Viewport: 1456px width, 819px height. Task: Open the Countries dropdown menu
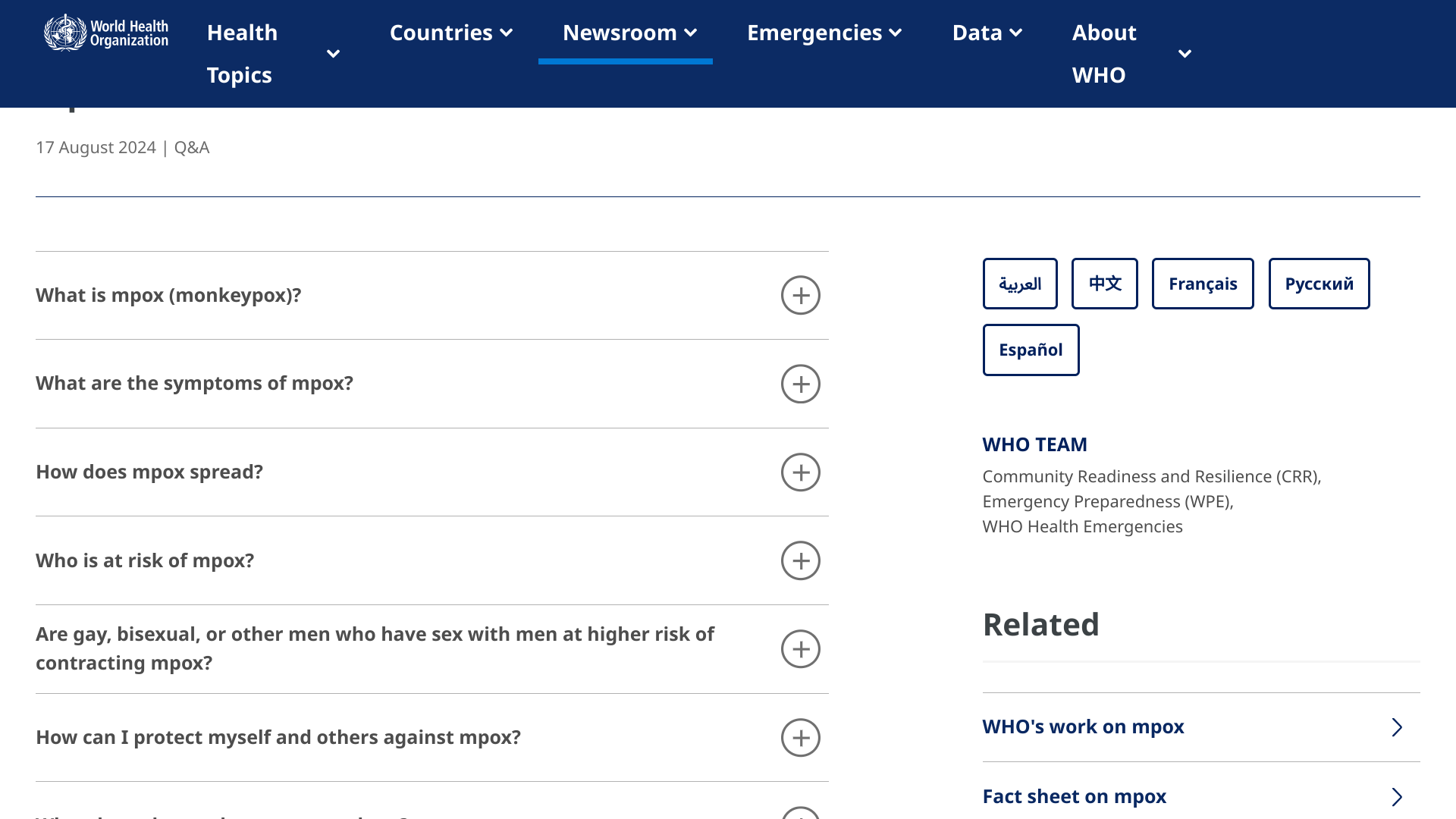pos(451,33)
